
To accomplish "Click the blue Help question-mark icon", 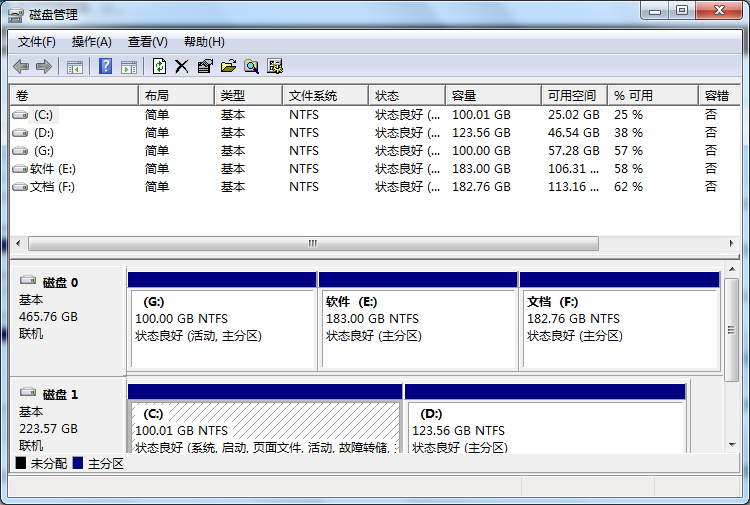I will pyautogui.click(x=105, y=66).
